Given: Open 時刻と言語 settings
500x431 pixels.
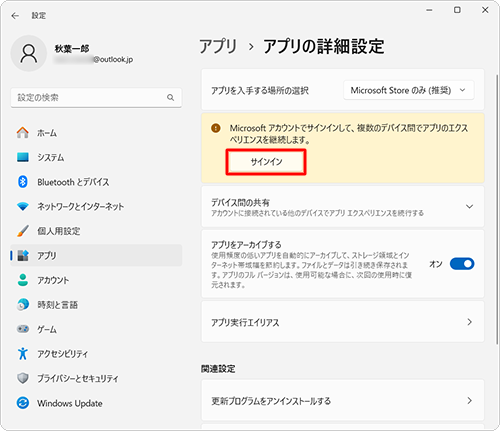Looking at the screenshot, I should (96, 304).
